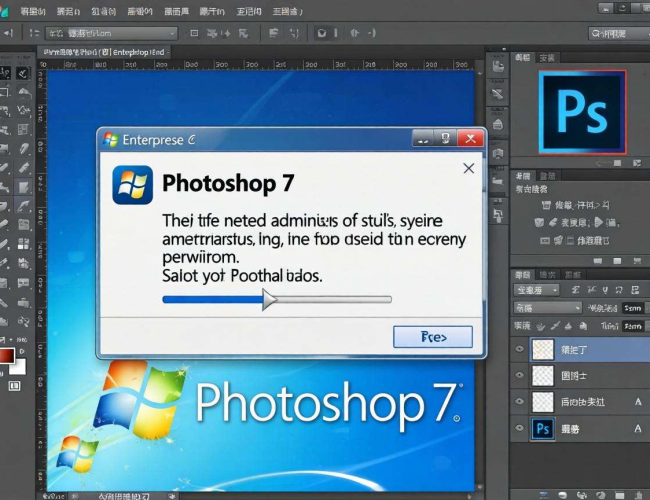Click the padlock icon in the Layers lock row
The image size is (650, 500).
coord(583,326)
